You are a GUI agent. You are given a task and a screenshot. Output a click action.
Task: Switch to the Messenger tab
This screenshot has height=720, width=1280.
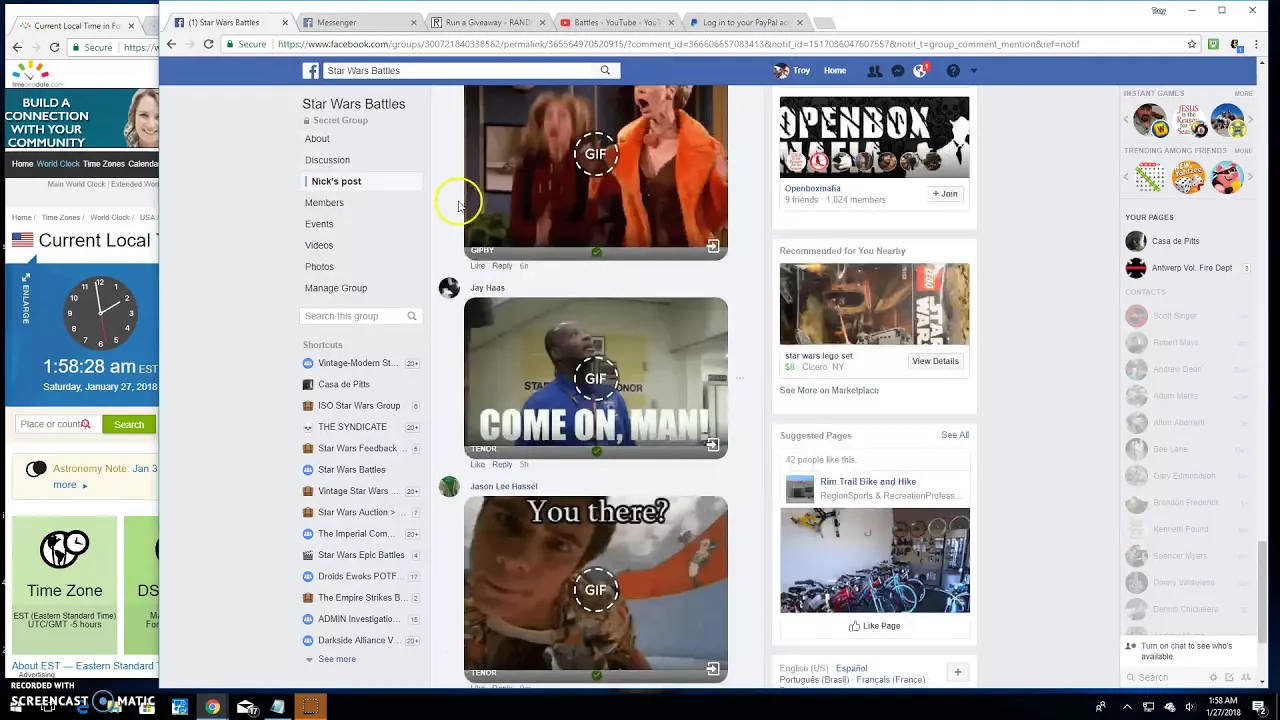point(359,22)
